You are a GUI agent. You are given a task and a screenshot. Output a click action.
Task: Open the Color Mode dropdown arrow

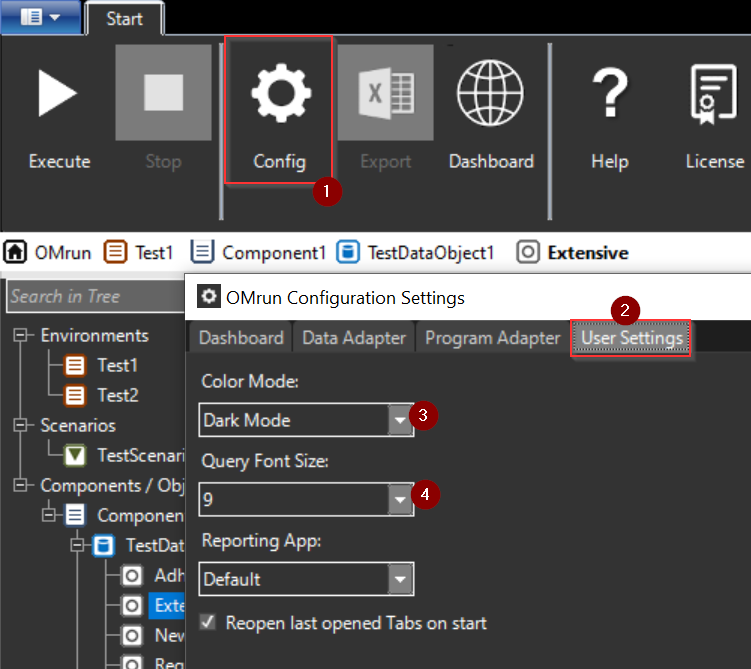coord(400,420)
